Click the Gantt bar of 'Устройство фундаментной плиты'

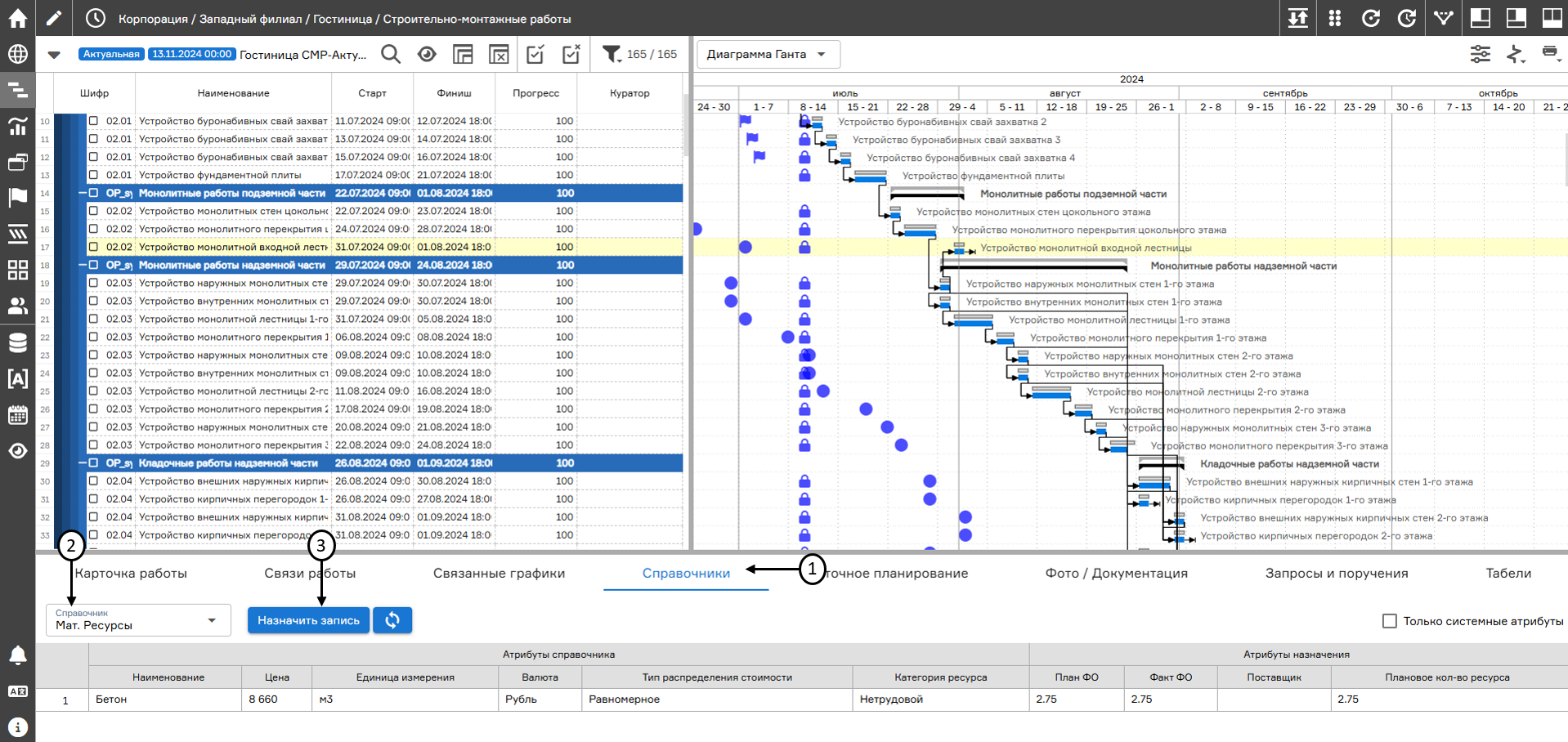tap(870, 179)
